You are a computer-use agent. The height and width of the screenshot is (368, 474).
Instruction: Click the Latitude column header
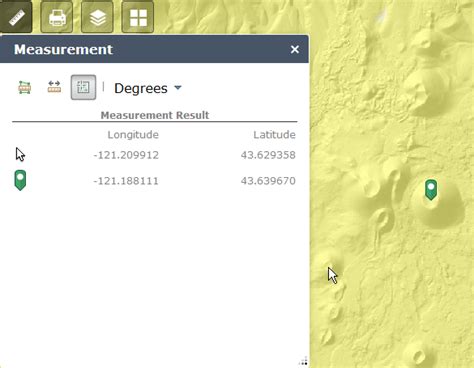(x=274, y=135)
